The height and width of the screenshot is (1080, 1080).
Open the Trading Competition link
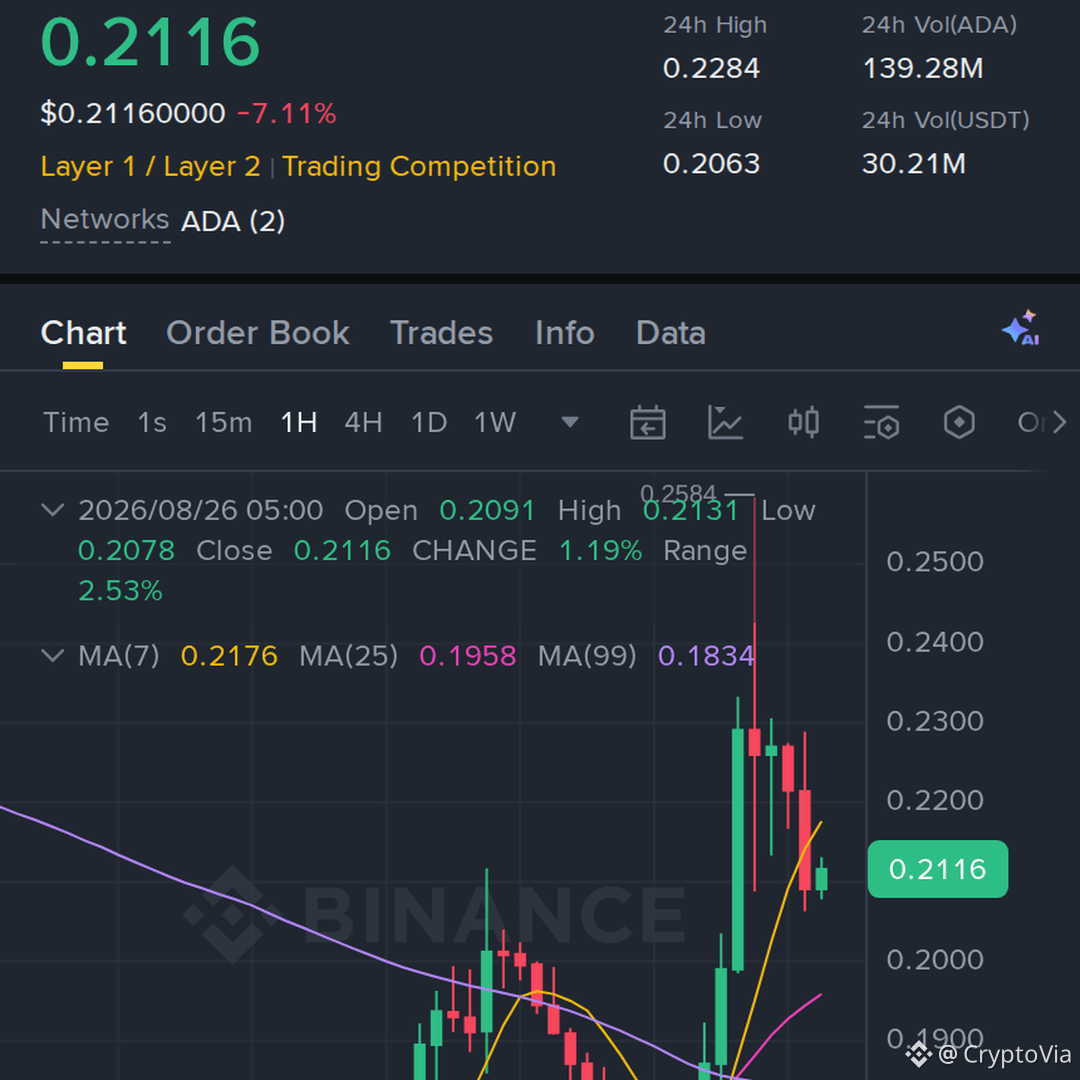coord(419,167)
